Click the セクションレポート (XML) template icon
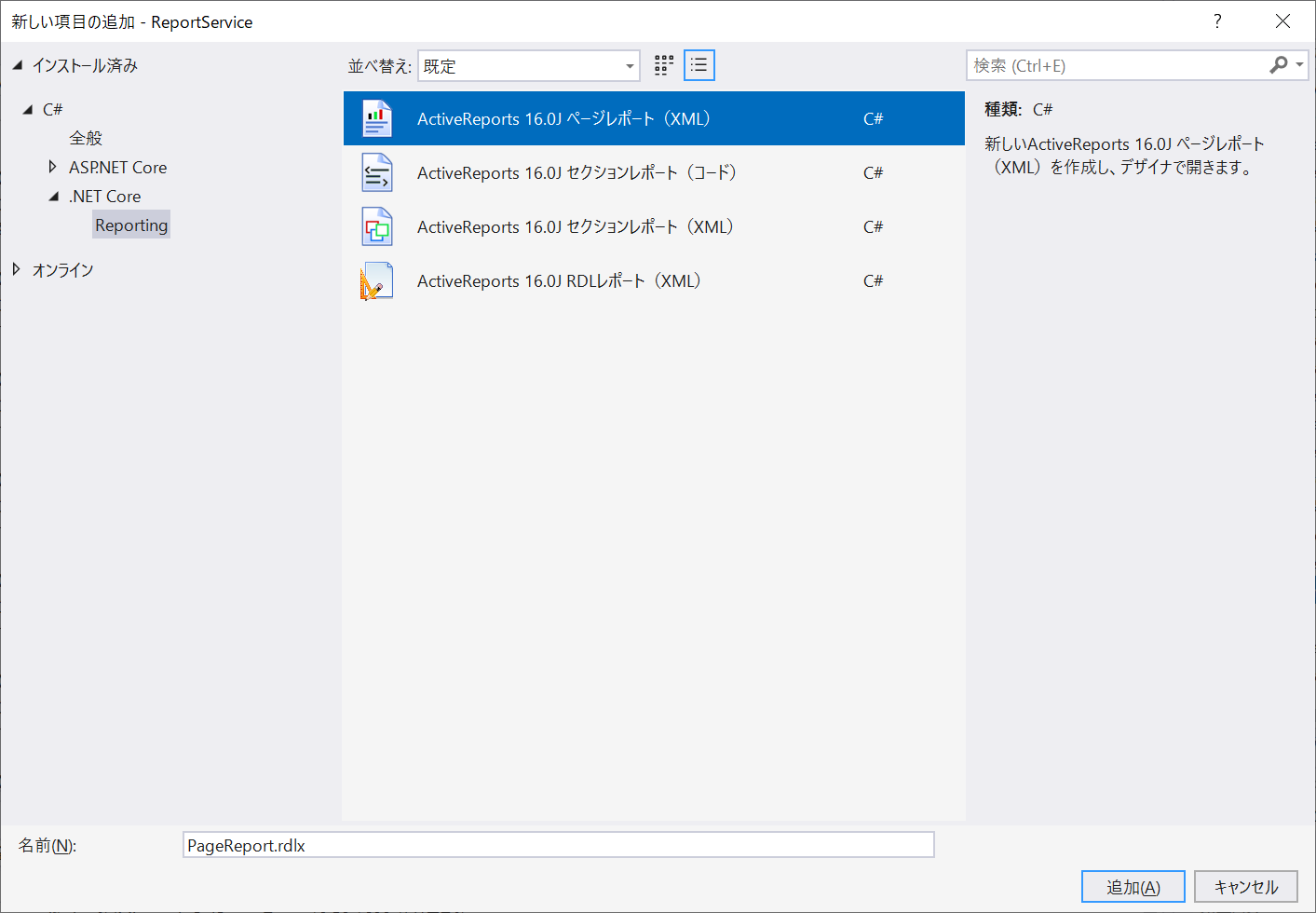 [x=377, y=226]
